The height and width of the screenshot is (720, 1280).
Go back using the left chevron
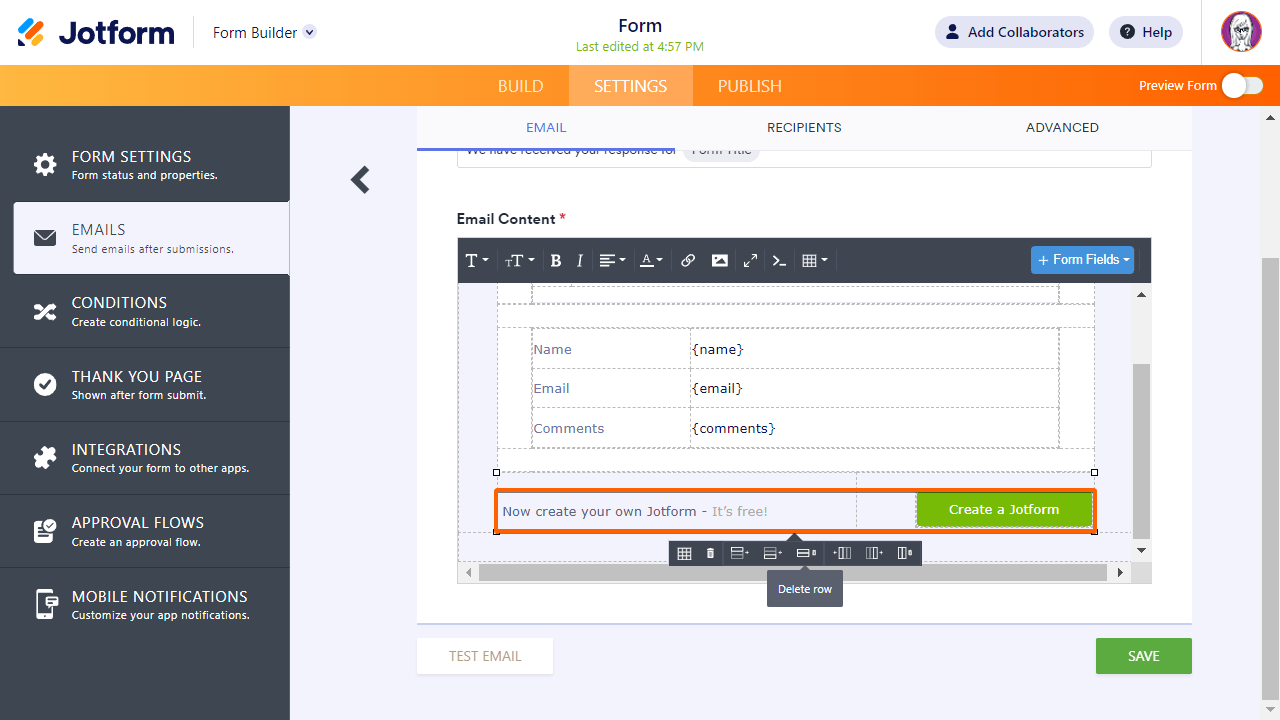click(361, 180)
